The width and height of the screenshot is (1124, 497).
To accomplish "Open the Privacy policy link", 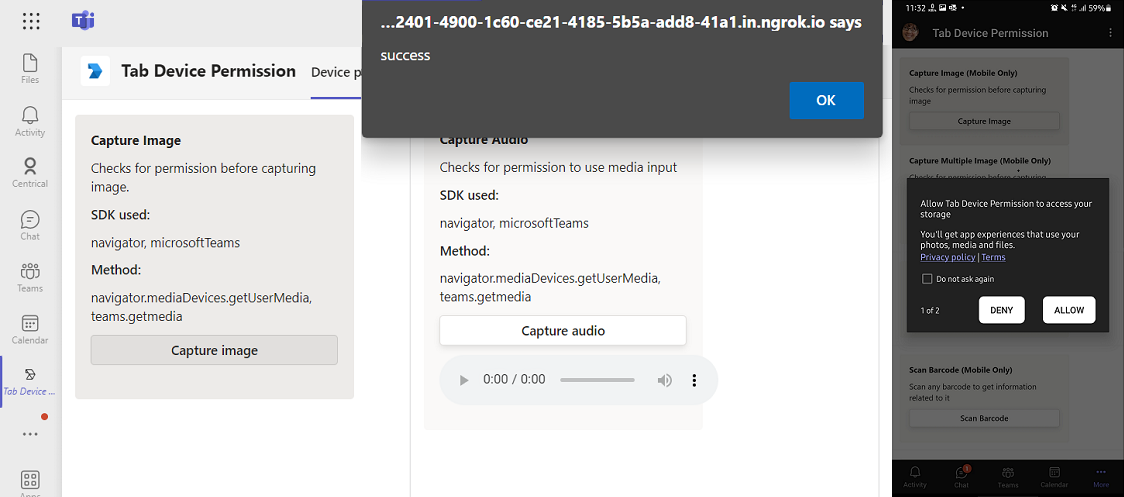I will click(x=947, y=257).
